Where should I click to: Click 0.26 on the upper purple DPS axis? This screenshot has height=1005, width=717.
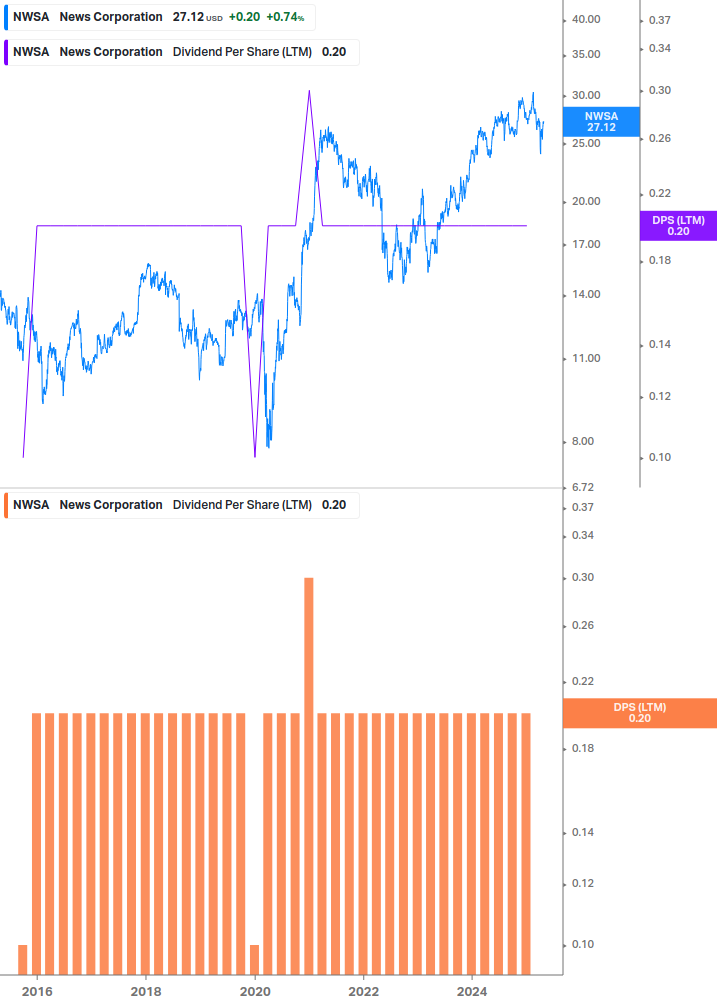point(660,138)
